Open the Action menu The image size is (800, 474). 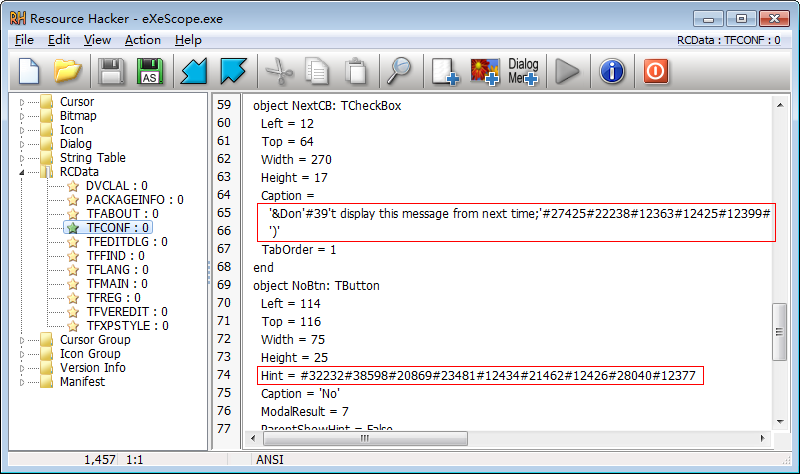click(142, 40)
